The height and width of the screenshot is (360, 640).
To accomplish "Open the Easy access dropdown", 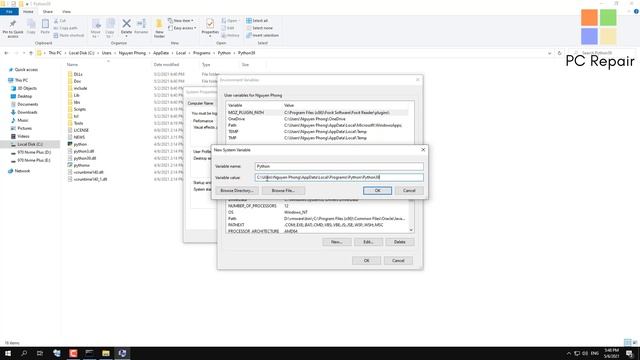I will click(x=182, y=28).
